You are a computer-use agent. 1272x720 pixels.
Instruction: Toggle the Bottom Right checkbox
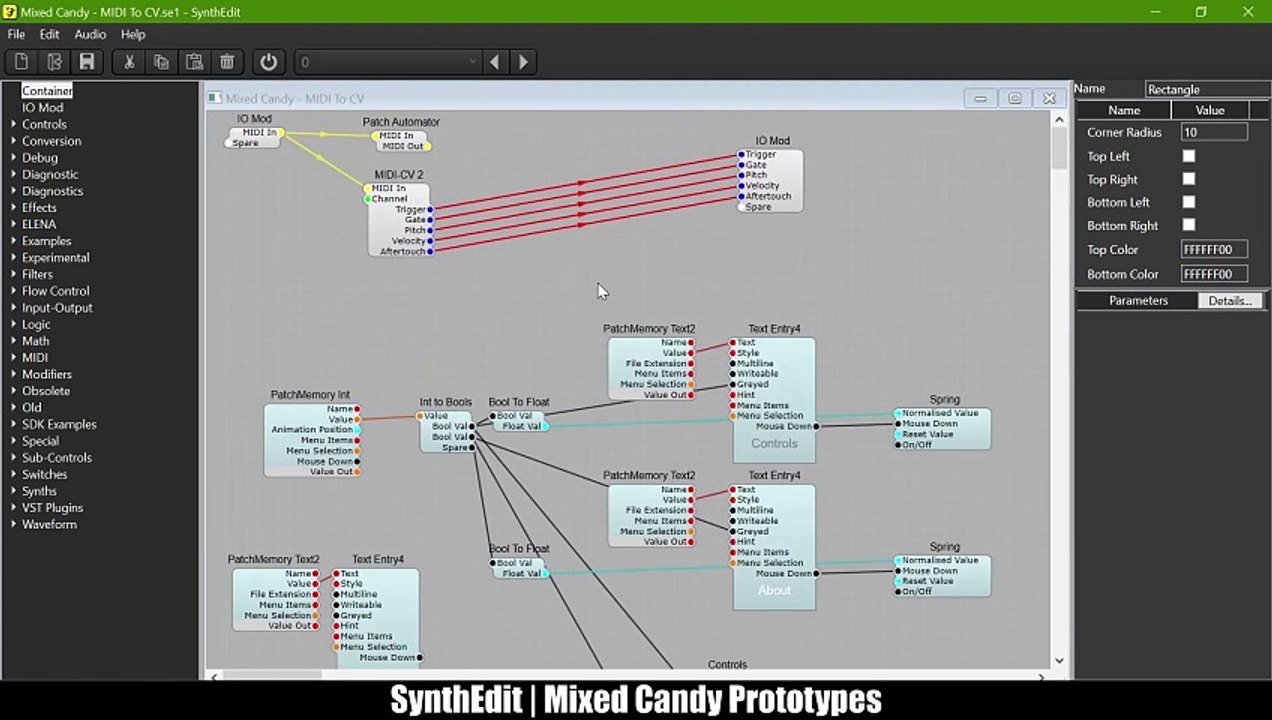click(1189, 225)
